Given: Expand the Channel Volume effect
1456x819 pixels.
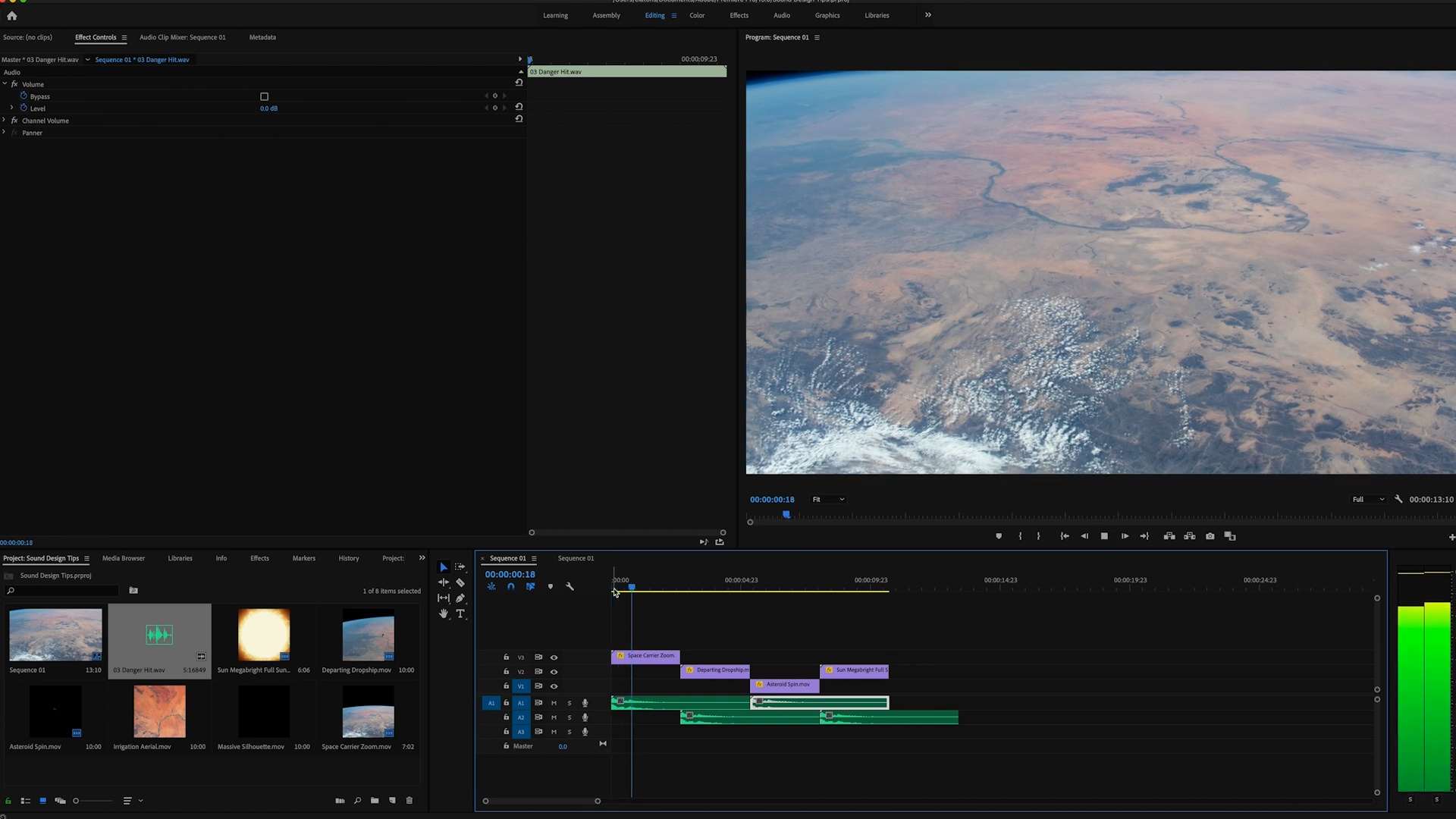Looking at the screenshot, I should [5, 121].
